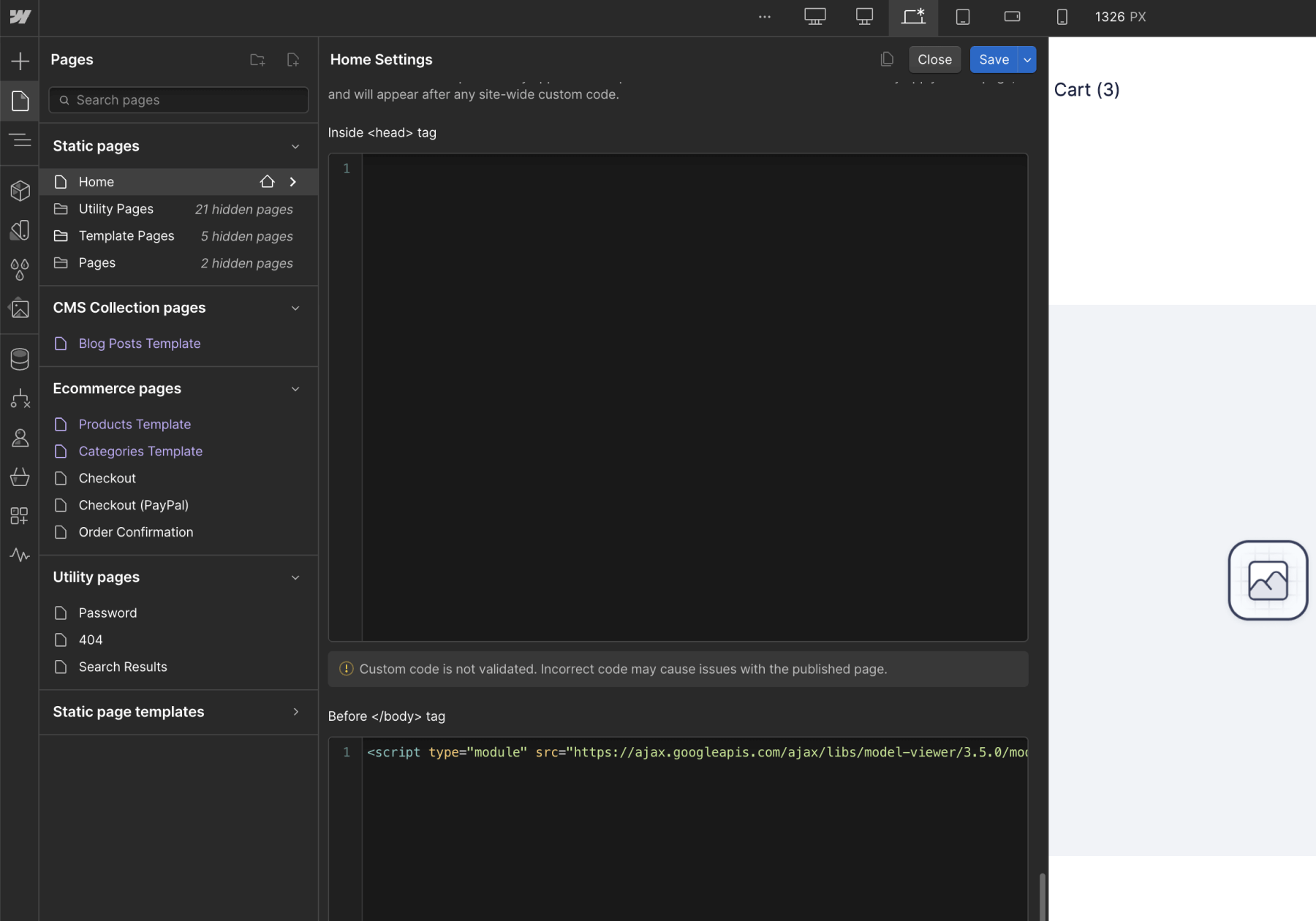Open the Style selectors droplets icon
The height and width of the screenshot is (921, 1316).
pyautogui.click(x=20, y=270)
